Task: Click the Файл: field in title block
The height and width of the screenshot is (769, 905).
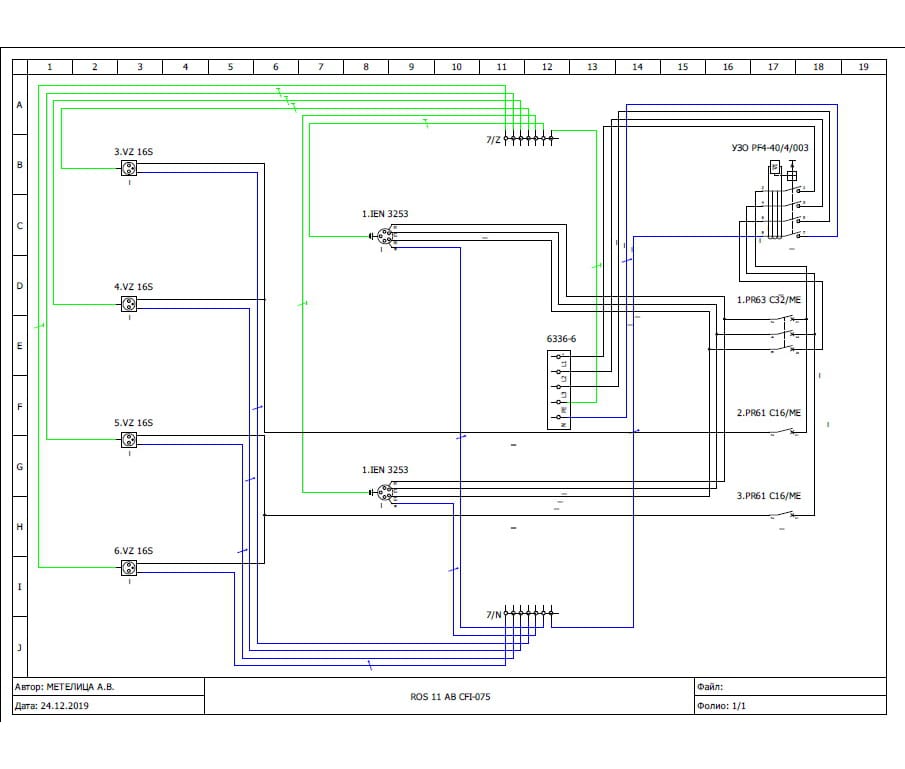Action: tap(790, 687)
